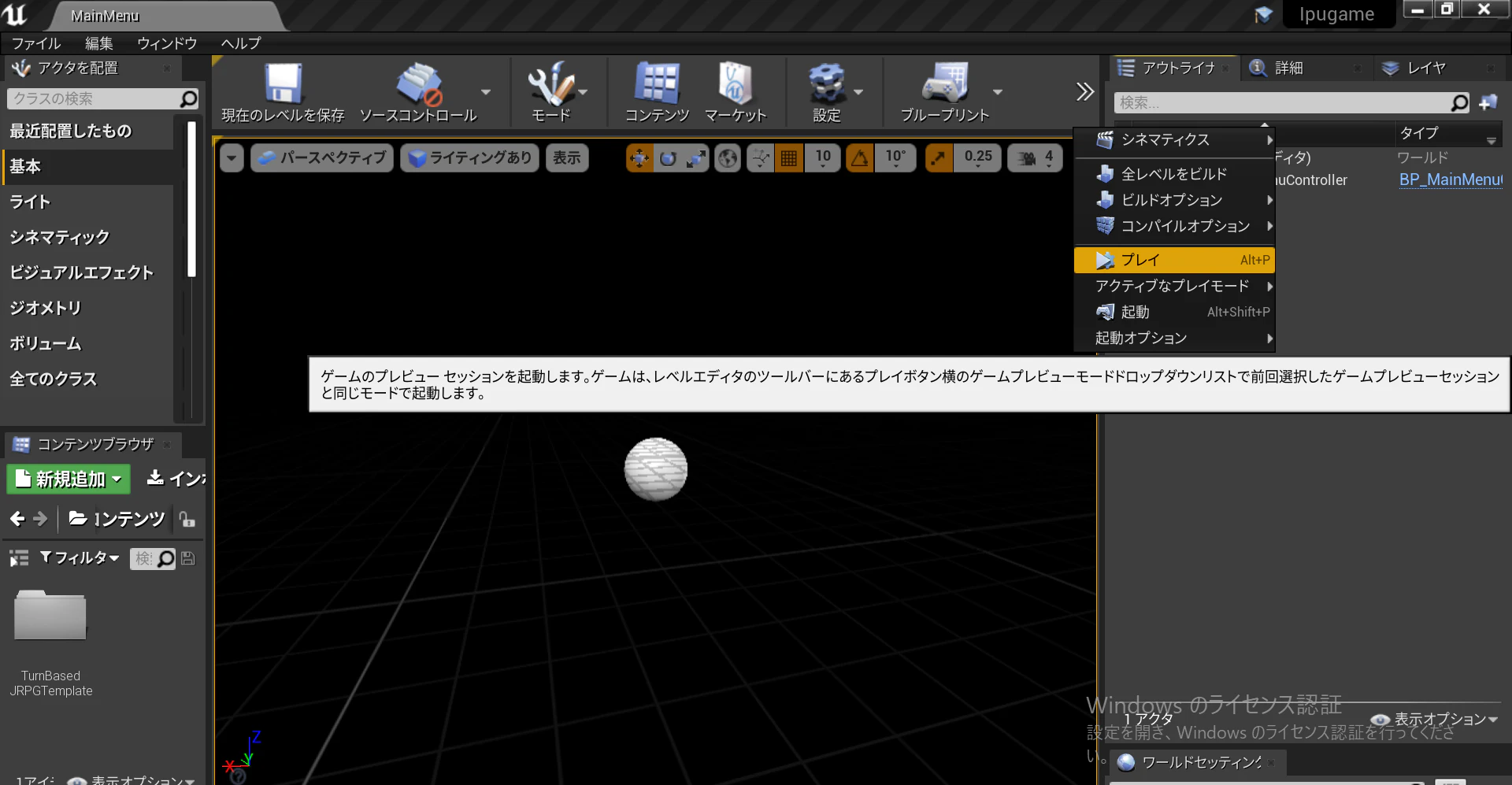Click the camera speed setting 4

(1036, 158)
